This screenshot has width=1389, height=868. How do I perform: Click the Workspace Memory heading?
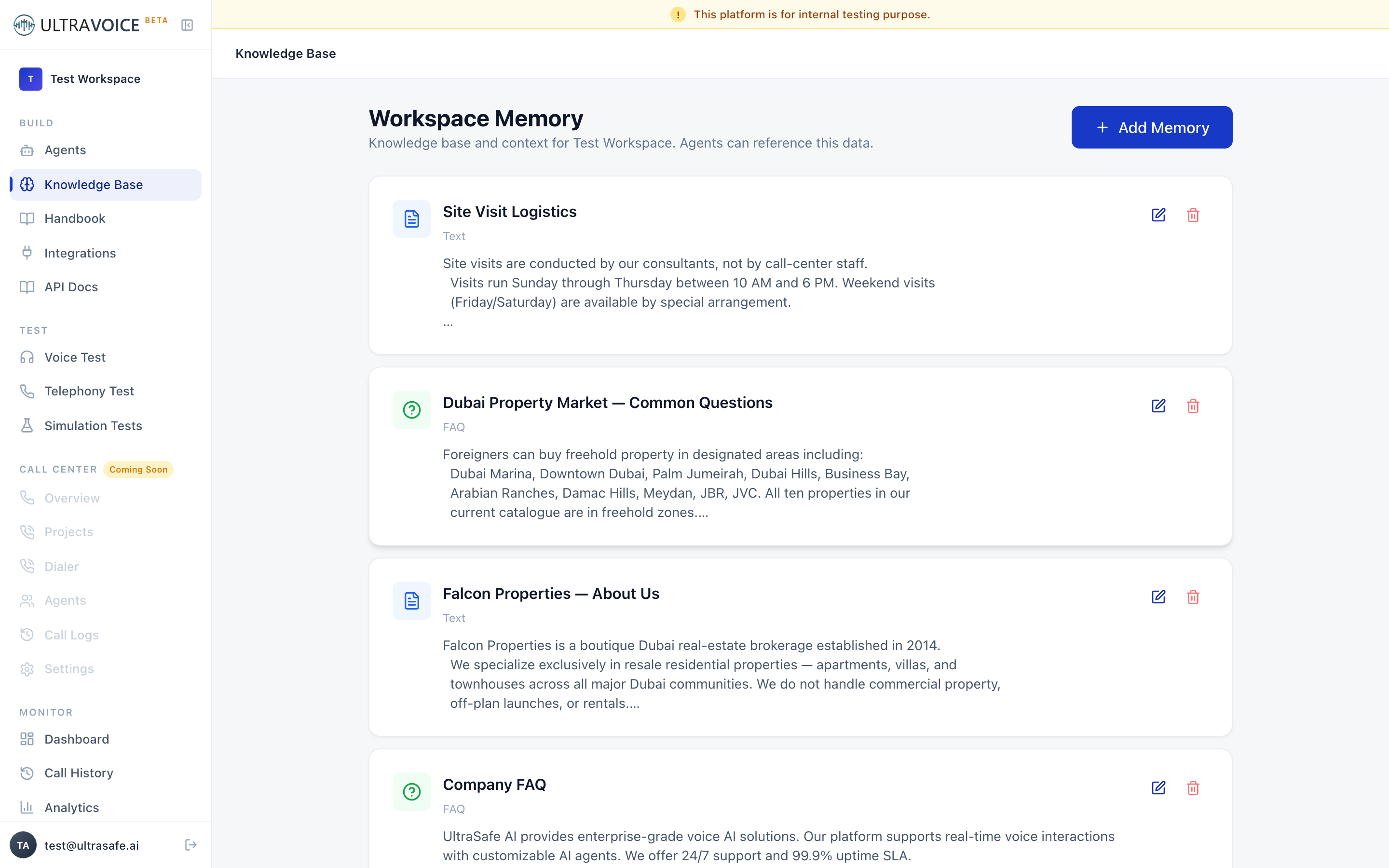click(x=475, y=119)
